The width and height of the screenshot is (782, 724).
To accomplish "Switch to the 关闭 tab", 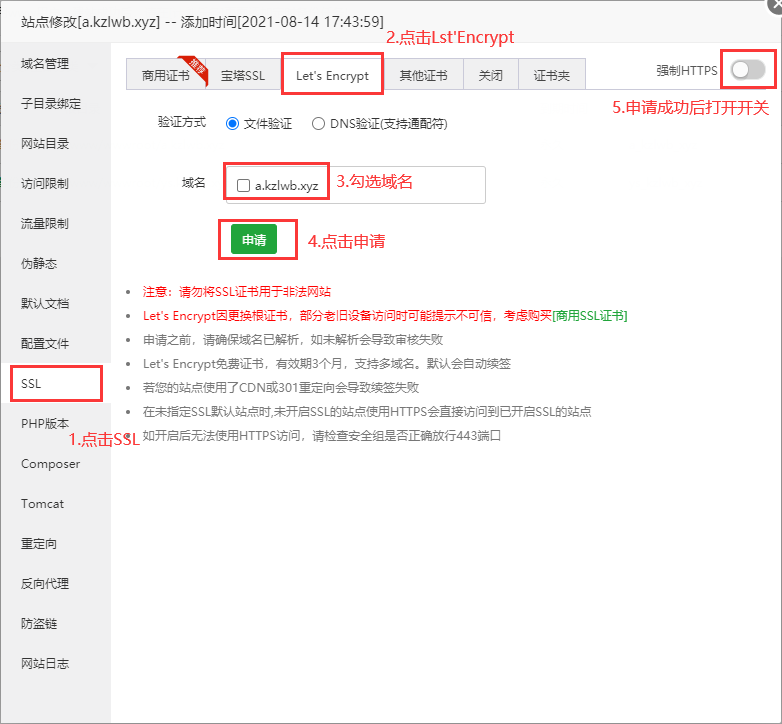I will 491,75.
